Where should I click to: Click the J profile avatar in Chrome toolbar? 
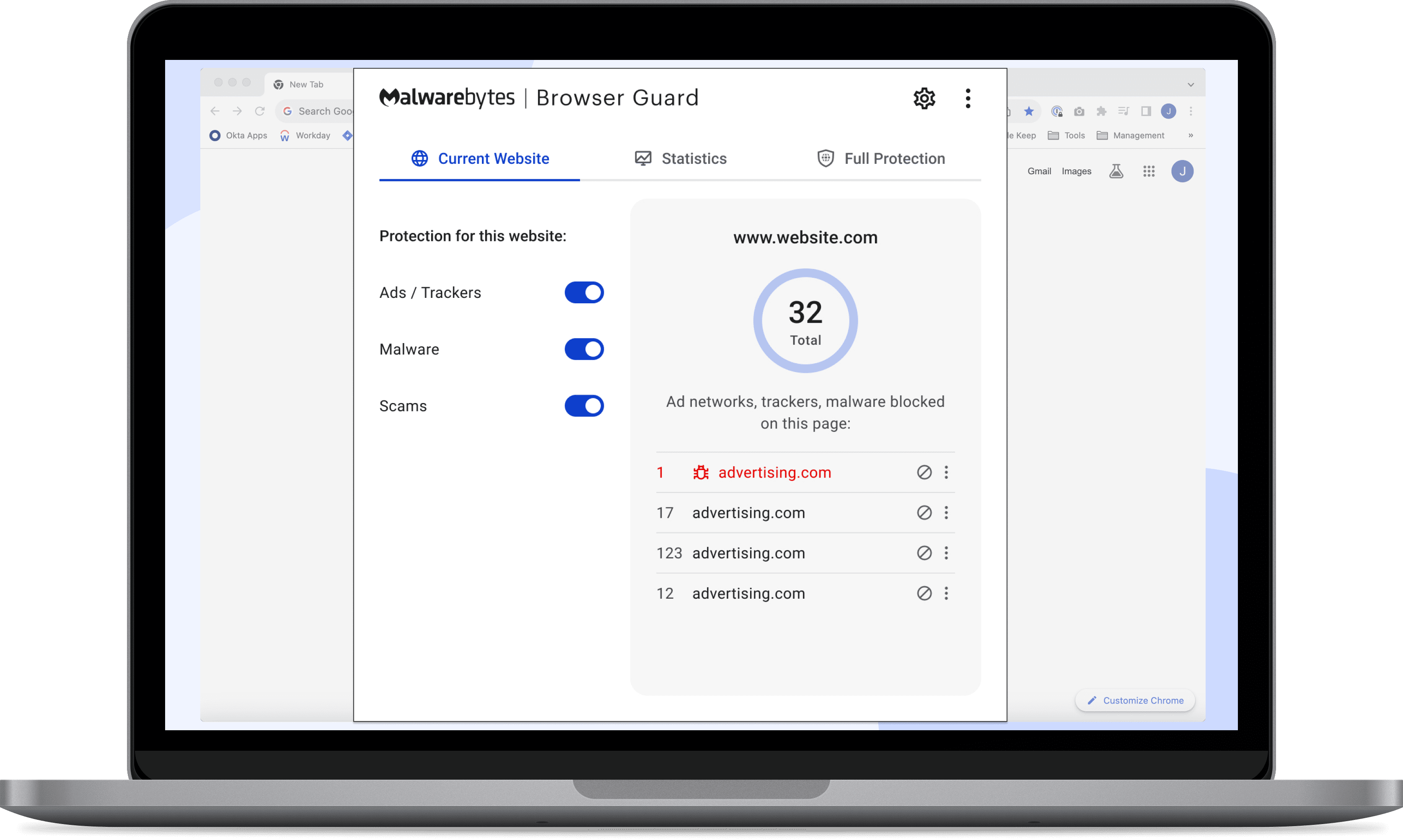click(1169, 111)
